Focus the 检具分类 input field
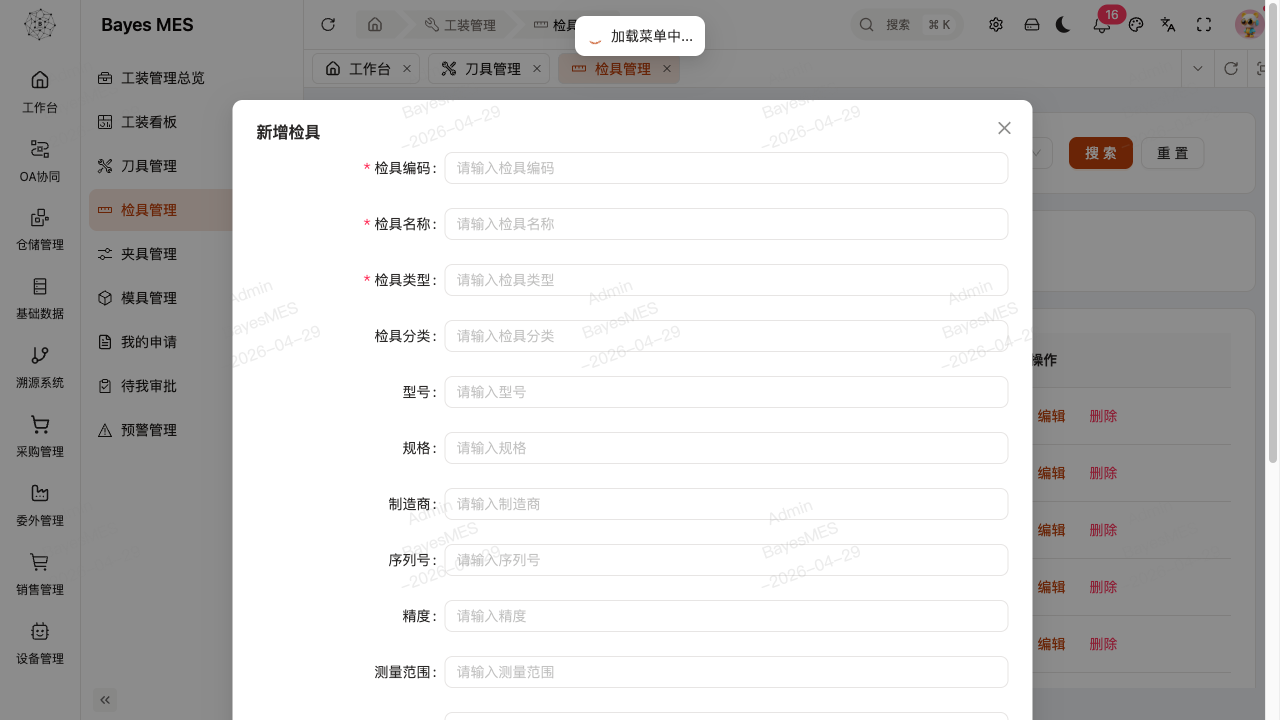This screenshot has height=720, width=1280. pyautogui.click(x=726, y=336)
